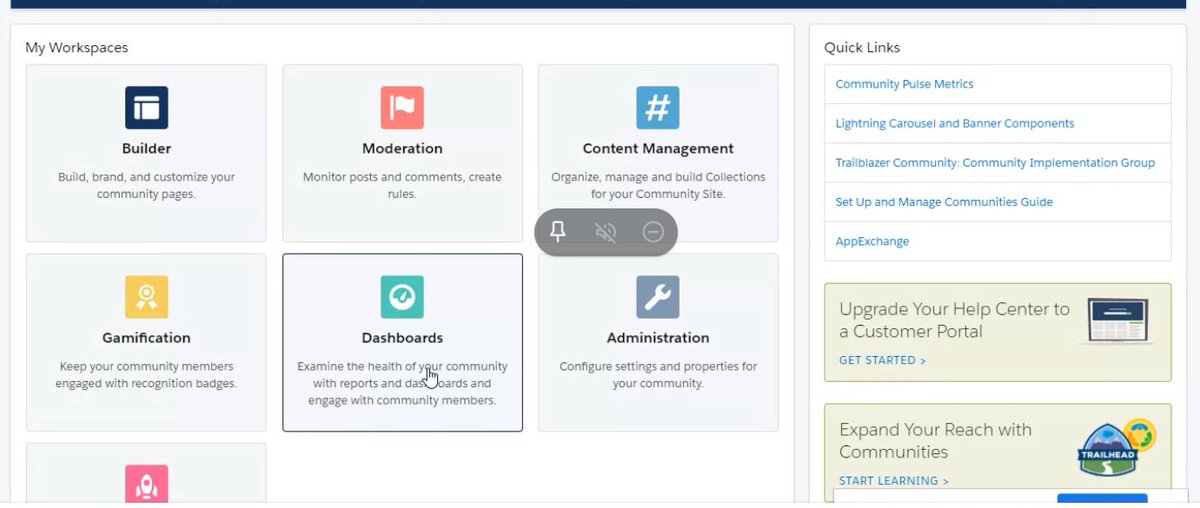1200x508 pixels.
Task: Click 'Keep your community members engaged' text
Action: click(x=146, y=375)
